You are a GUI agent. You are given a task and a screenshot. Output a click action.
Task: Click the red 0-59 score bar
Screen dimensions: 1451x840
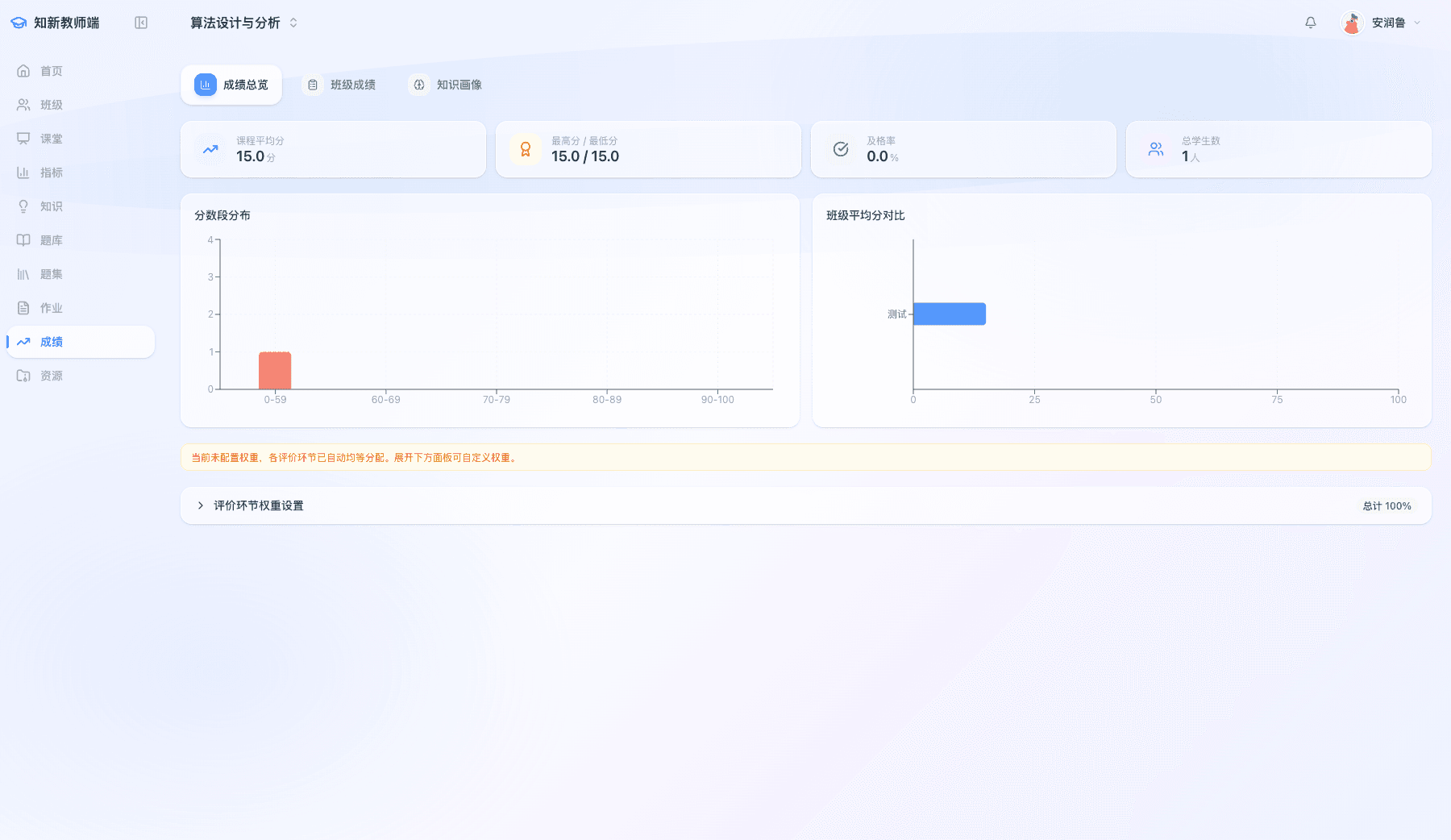pos(275,371)
